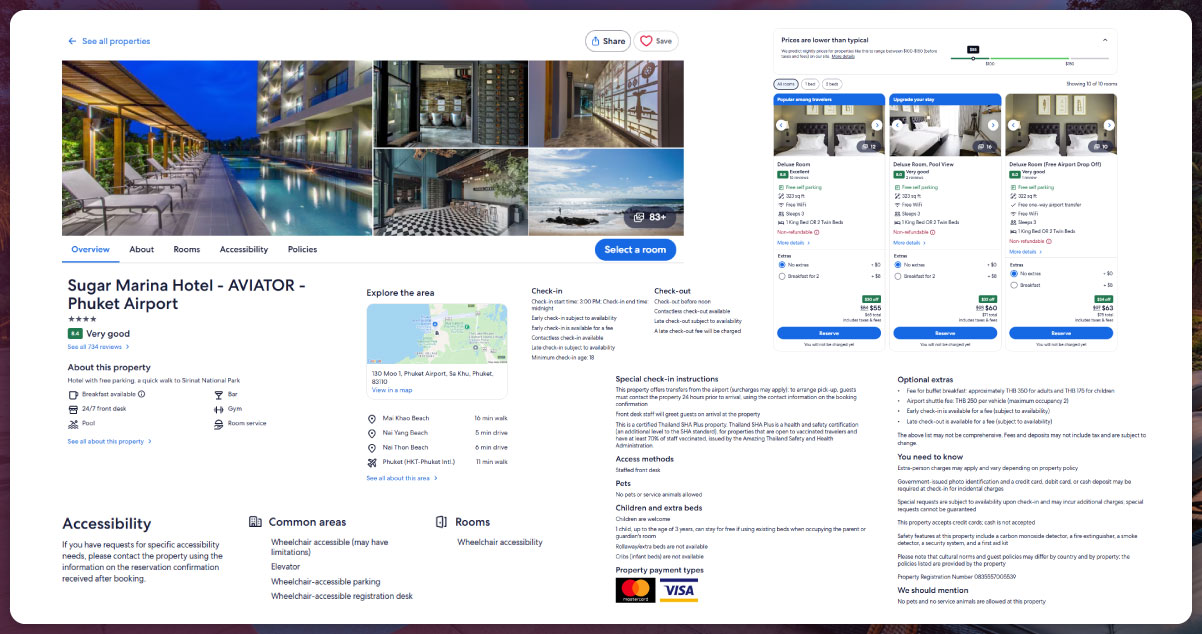Open See all about this property
This screenshot has height=634, width=1202.
(x=110, y=441)
